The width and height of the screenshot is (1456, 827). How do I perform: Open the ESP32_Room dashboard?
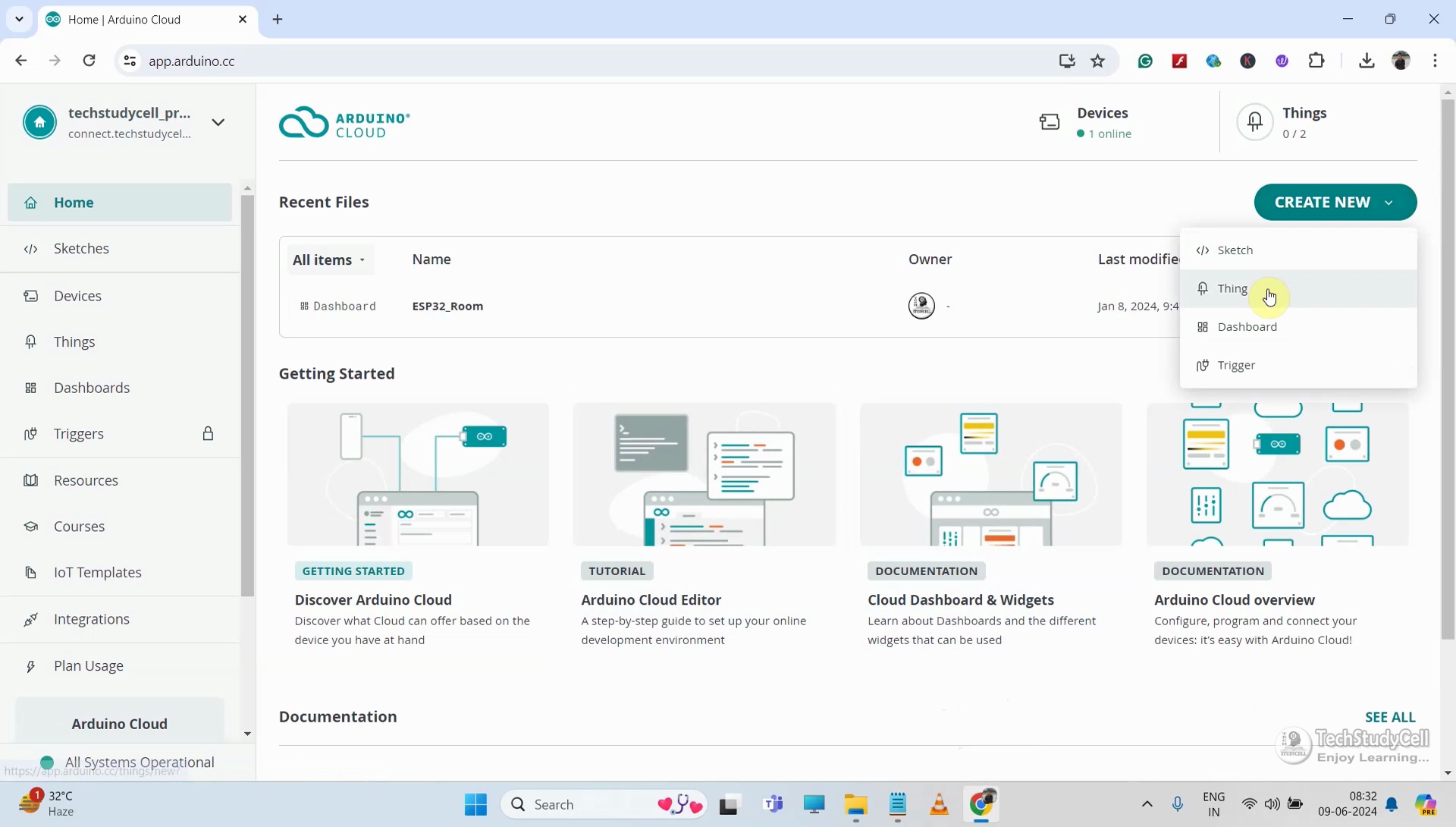[447, 306]
